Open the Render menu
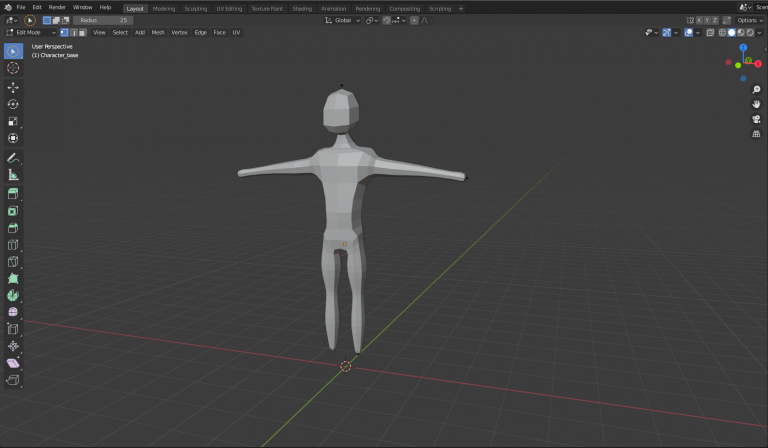Image resolution: width=768 pixels, height=448 pixels. click(57, 7)
